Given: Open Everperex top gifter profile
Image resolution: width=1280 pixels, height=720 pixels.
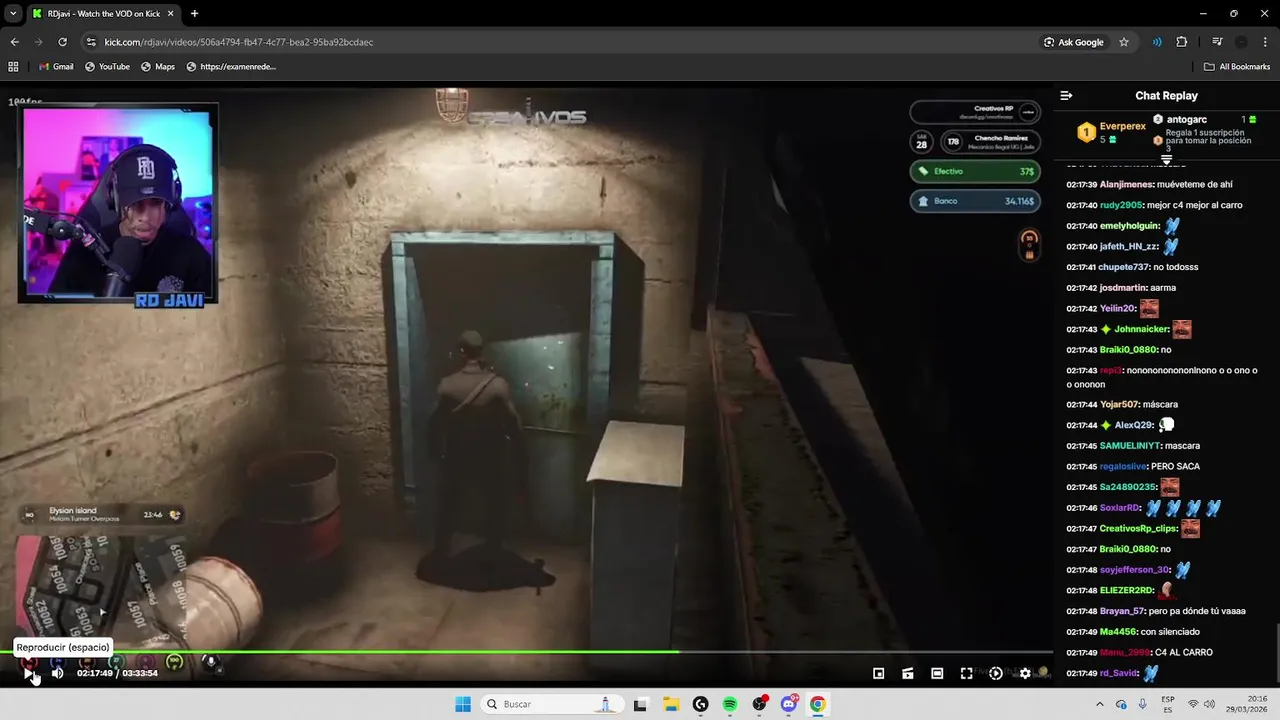Looking at the screenshot, I should tap(1122, 127).
